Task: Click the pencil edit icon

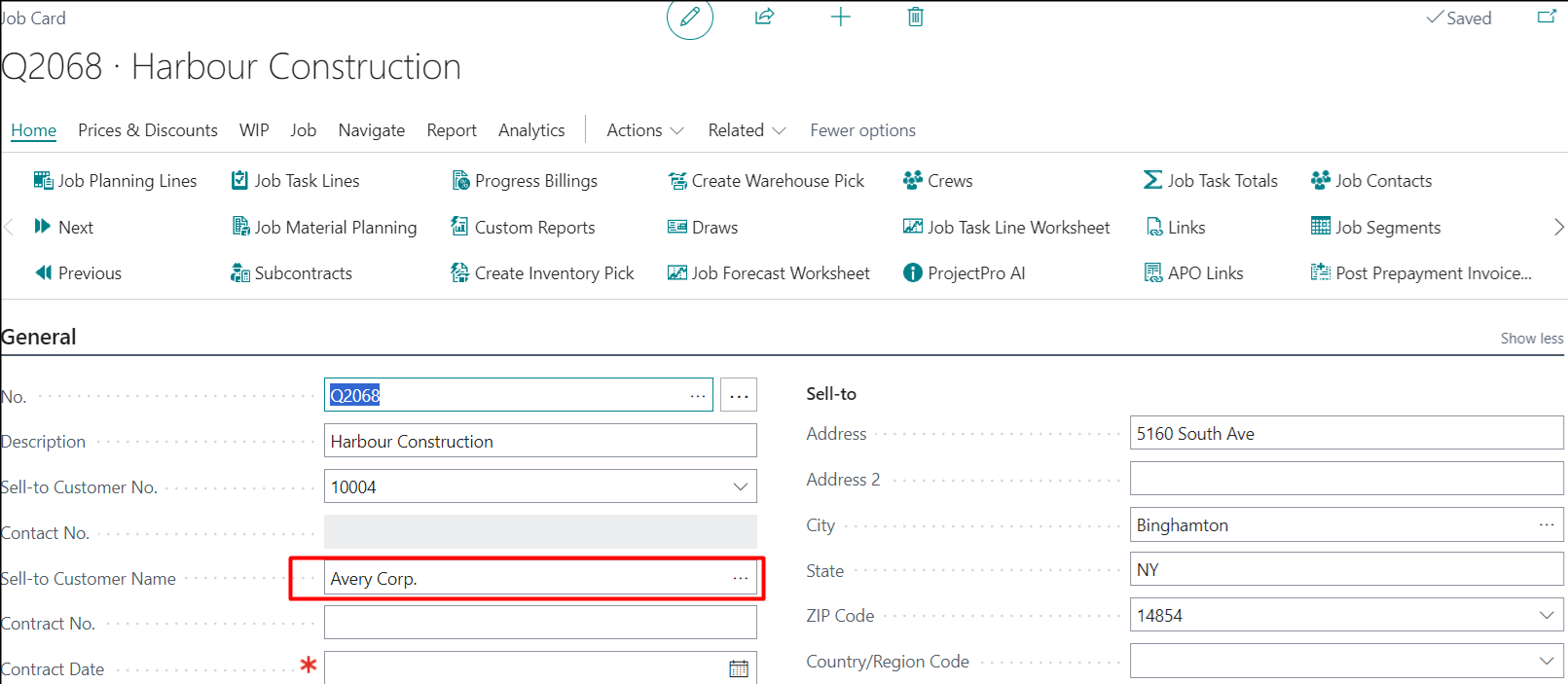Action: pyautogui.click(x=690, y=17)
